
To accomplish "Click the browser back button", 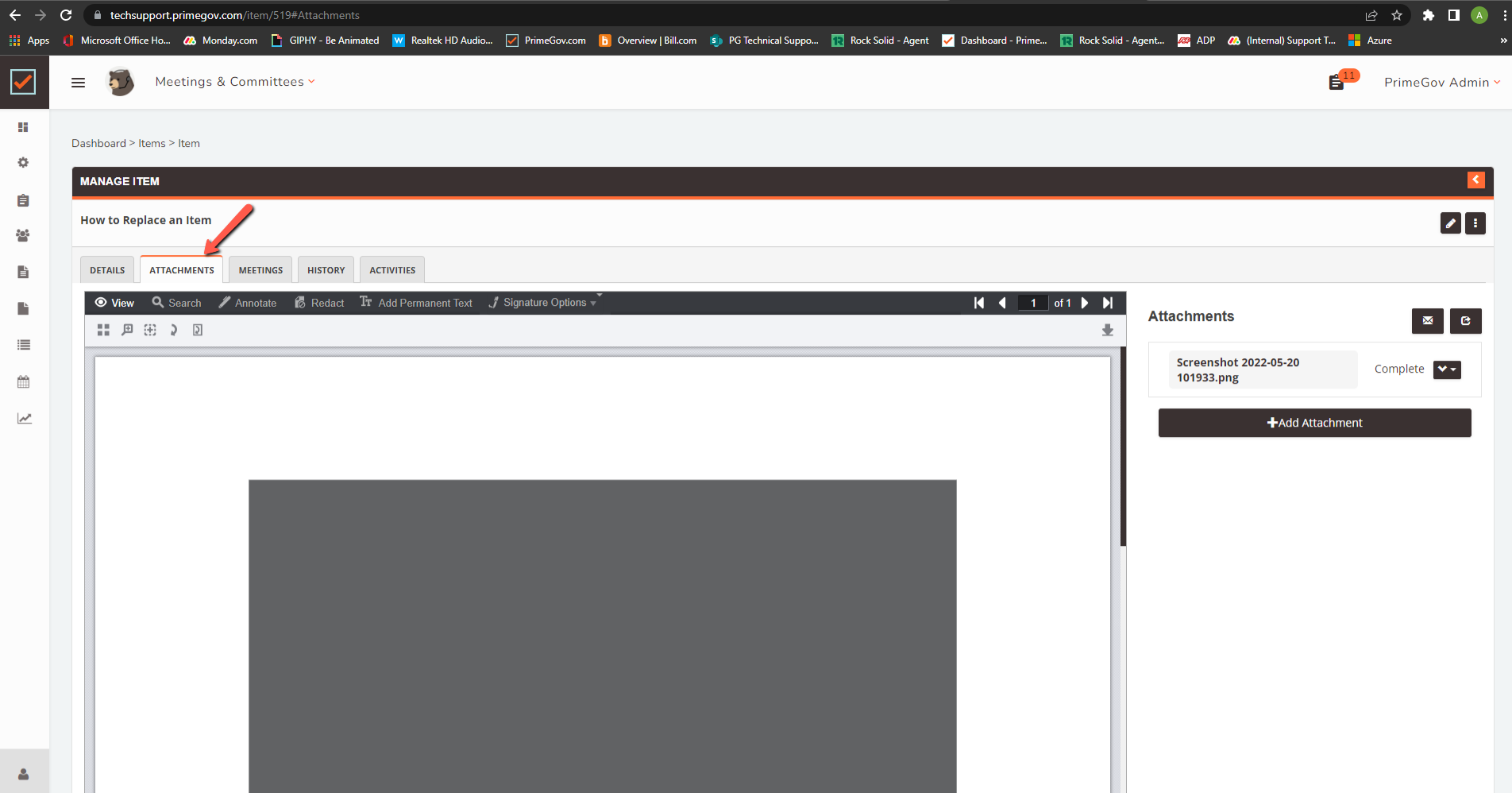I will click(15, 15).
